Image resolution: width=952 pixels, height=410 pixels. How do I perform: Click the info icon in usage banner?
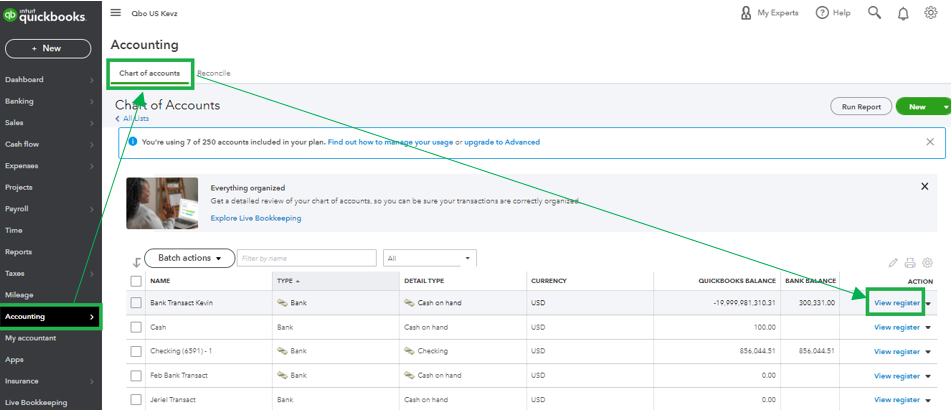tap(133, 142)
